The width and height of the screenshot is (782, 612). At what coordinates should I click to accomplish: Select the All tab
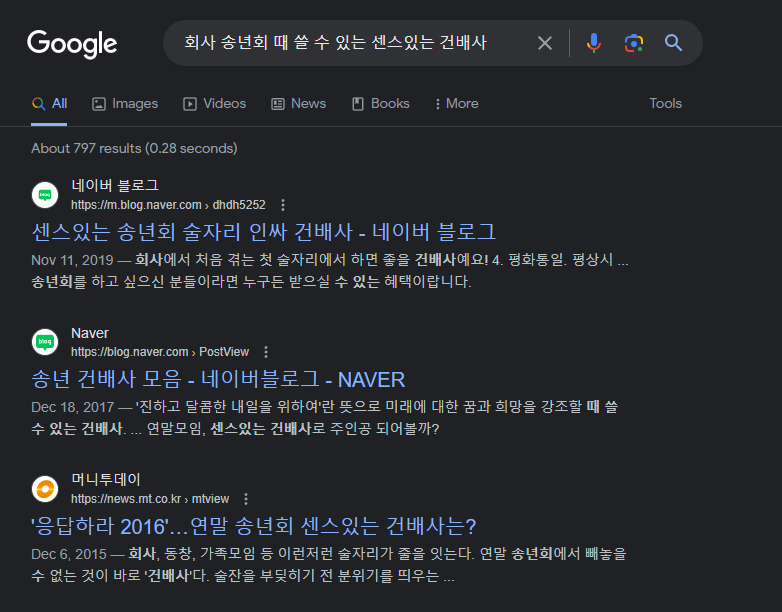tap(49, 104)
